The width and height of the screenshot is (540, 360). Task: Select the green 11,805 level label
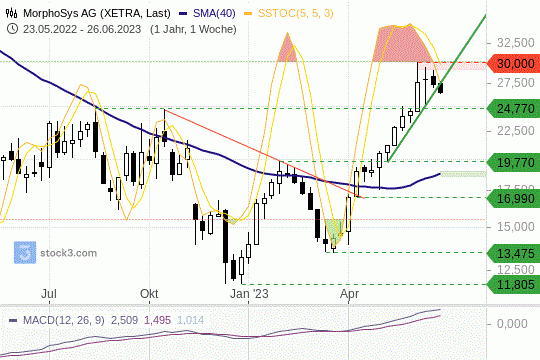(513, 285)
